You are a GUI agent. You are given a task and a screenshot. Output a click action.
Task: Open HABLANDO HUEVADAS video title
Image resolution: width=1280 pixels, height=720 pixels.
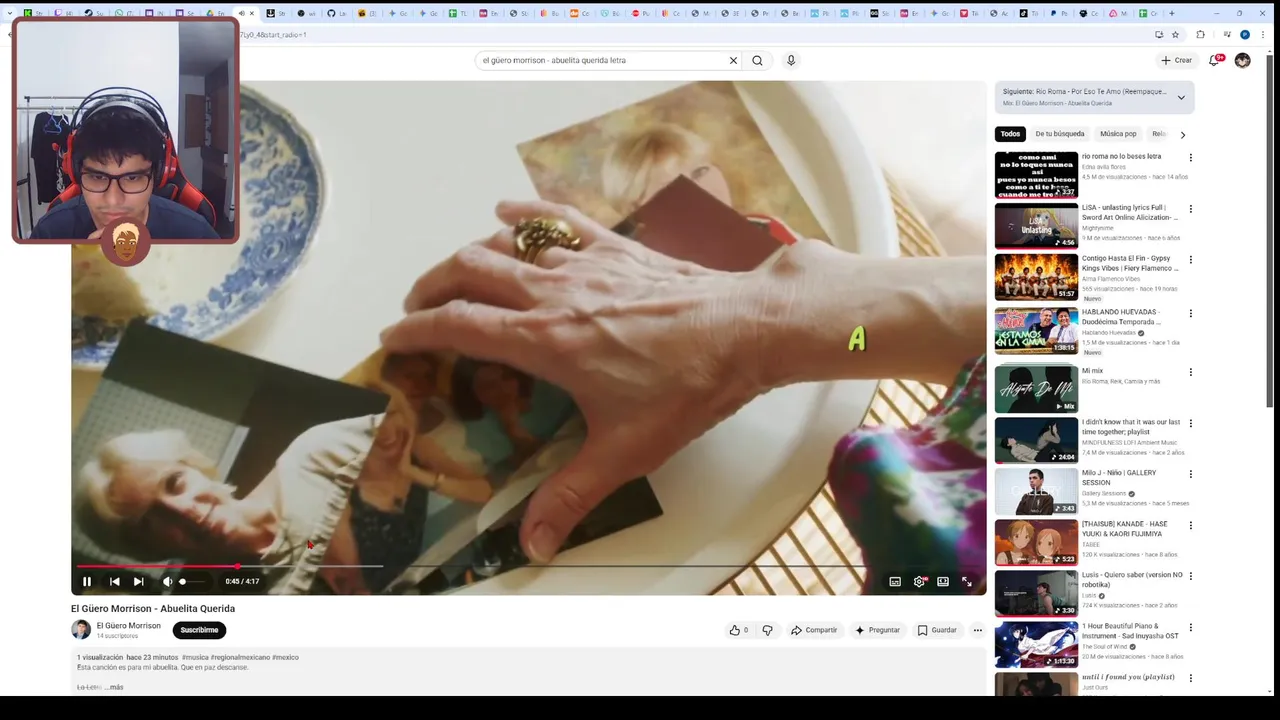[x=1121, y=317]
